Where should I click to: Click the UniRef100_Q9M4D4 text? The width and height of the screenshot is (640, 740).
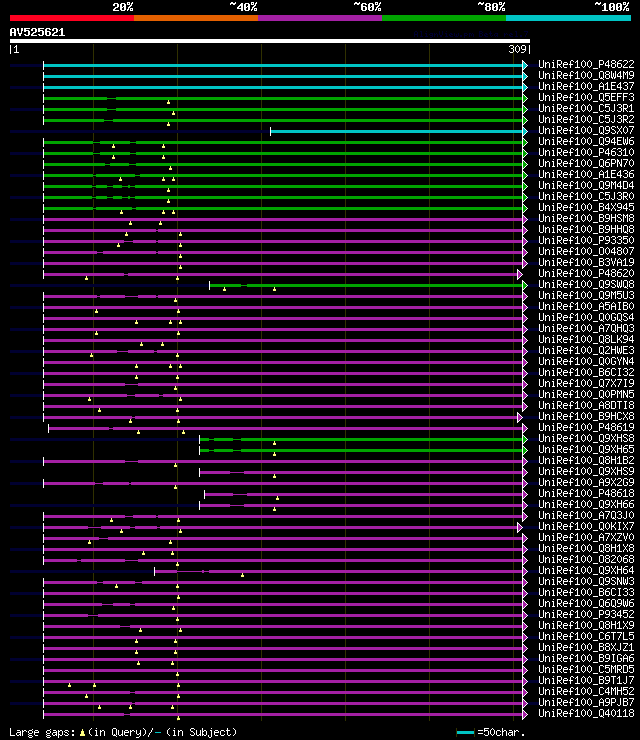pyautogui.click(x=586, y=185)
